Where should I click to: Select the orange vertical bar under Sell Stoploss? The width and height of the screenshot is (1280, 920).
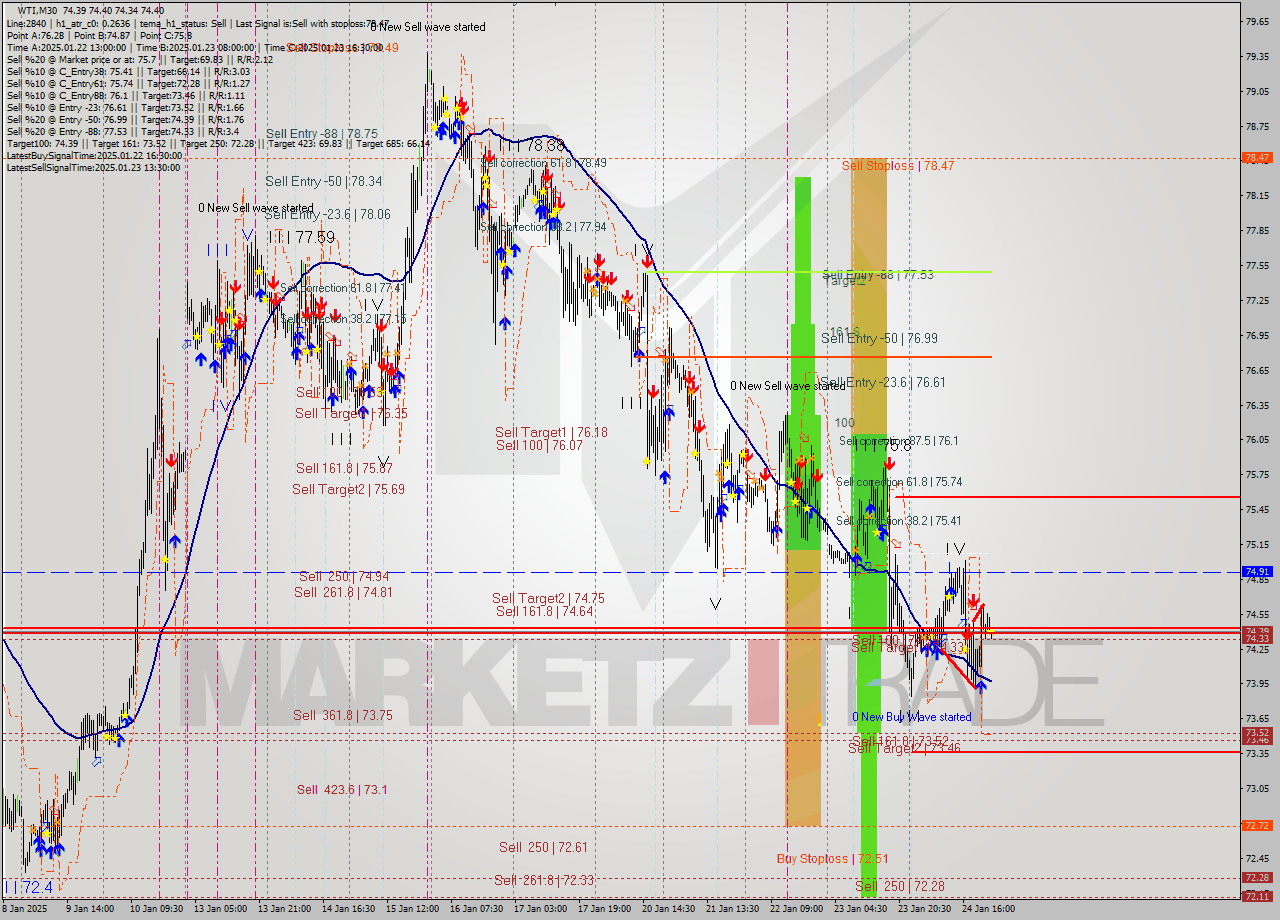click(869, 295)
